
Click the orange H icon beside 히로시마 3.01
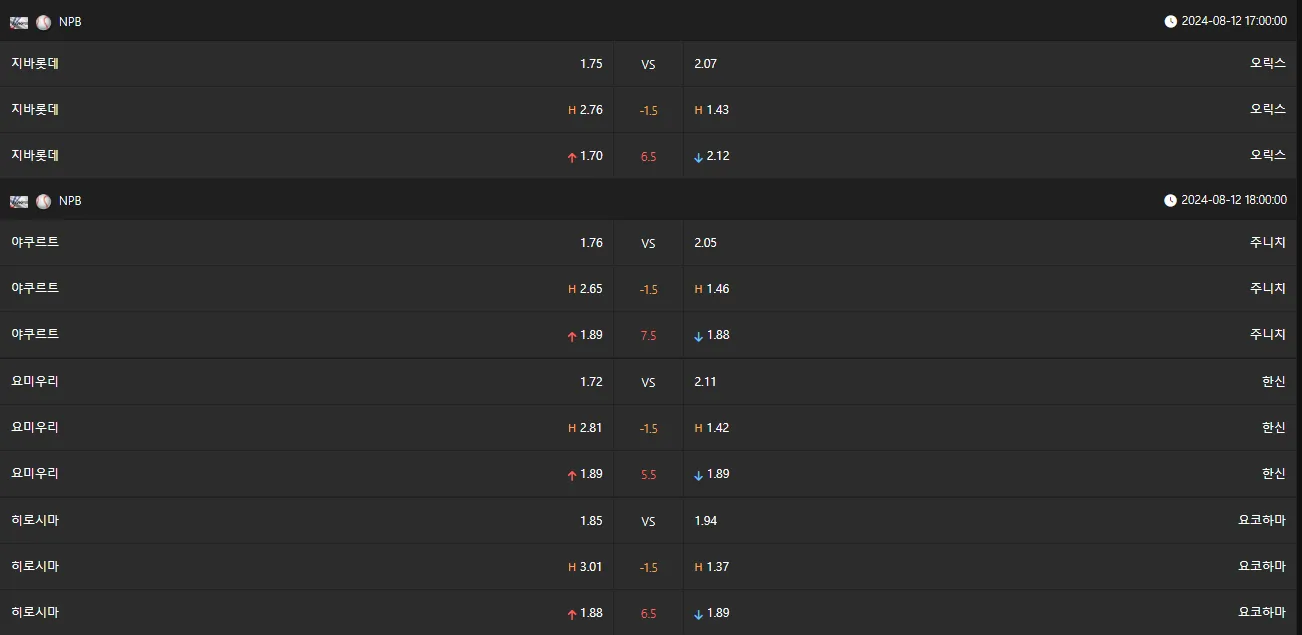[x=572, y=567]
